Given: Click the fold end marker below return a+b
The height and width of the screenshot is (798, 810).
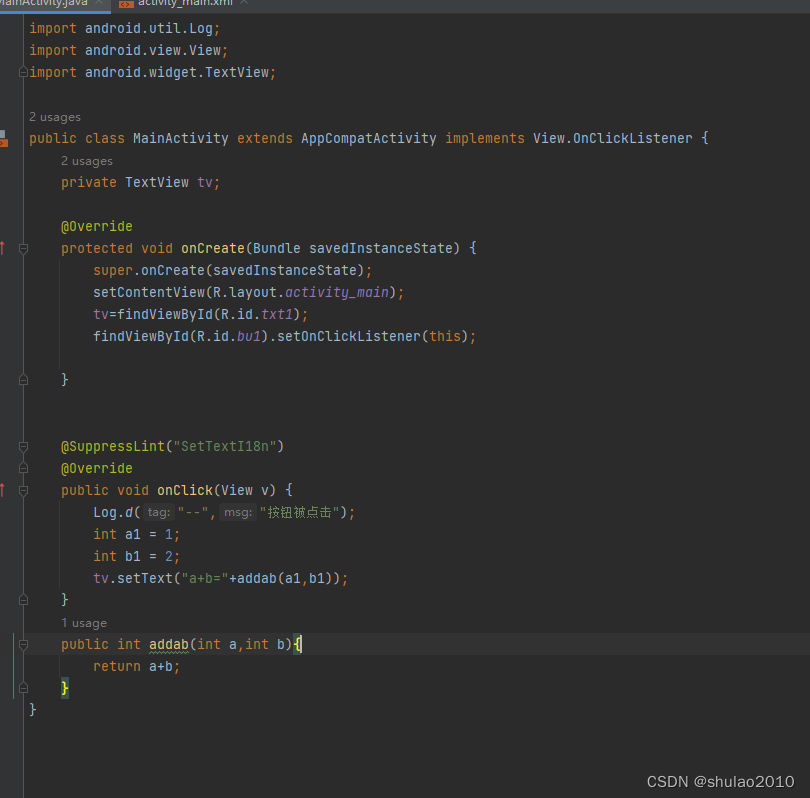Looking at the screenshot, I should [23, 688].
